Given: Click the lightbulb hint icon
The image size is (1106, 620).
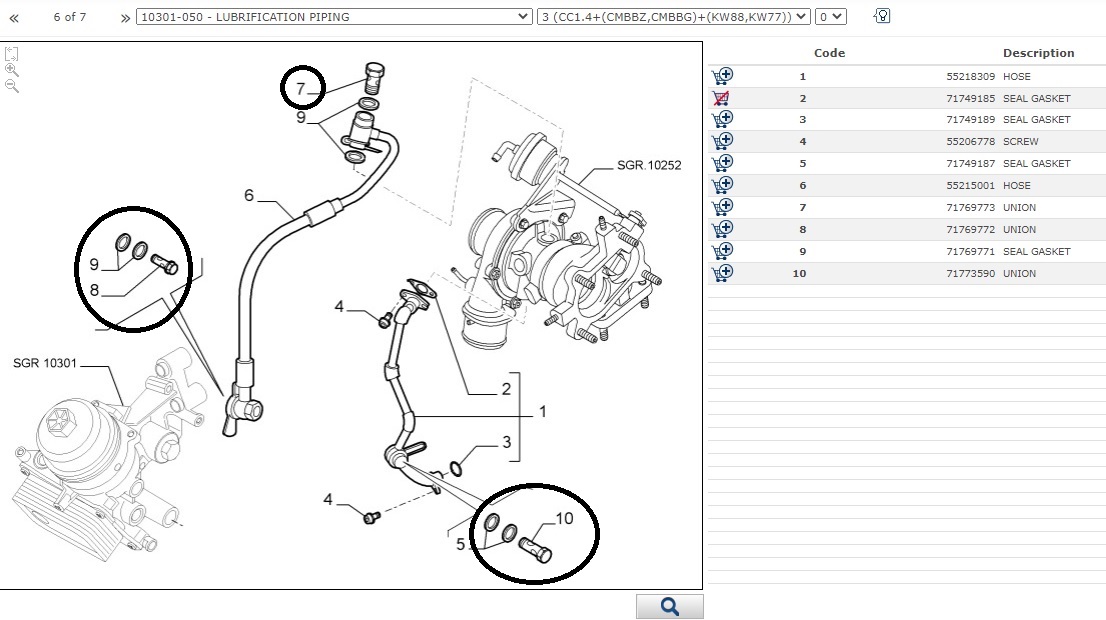Looking at the screenshot, I should (882, 16).
